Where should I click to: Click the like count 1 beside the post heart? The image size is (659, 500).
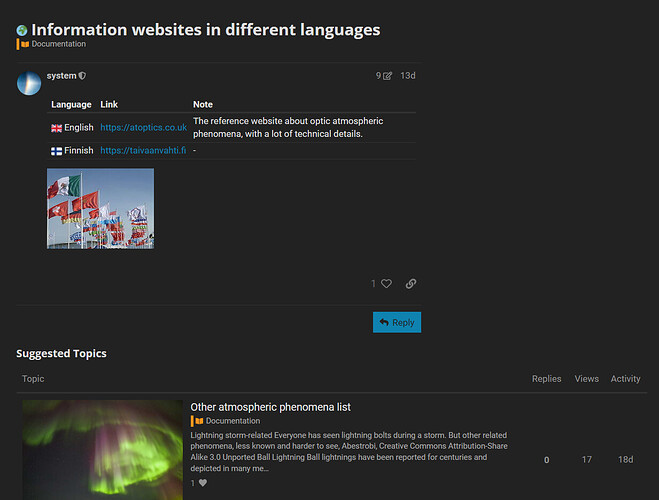[373, 284]
